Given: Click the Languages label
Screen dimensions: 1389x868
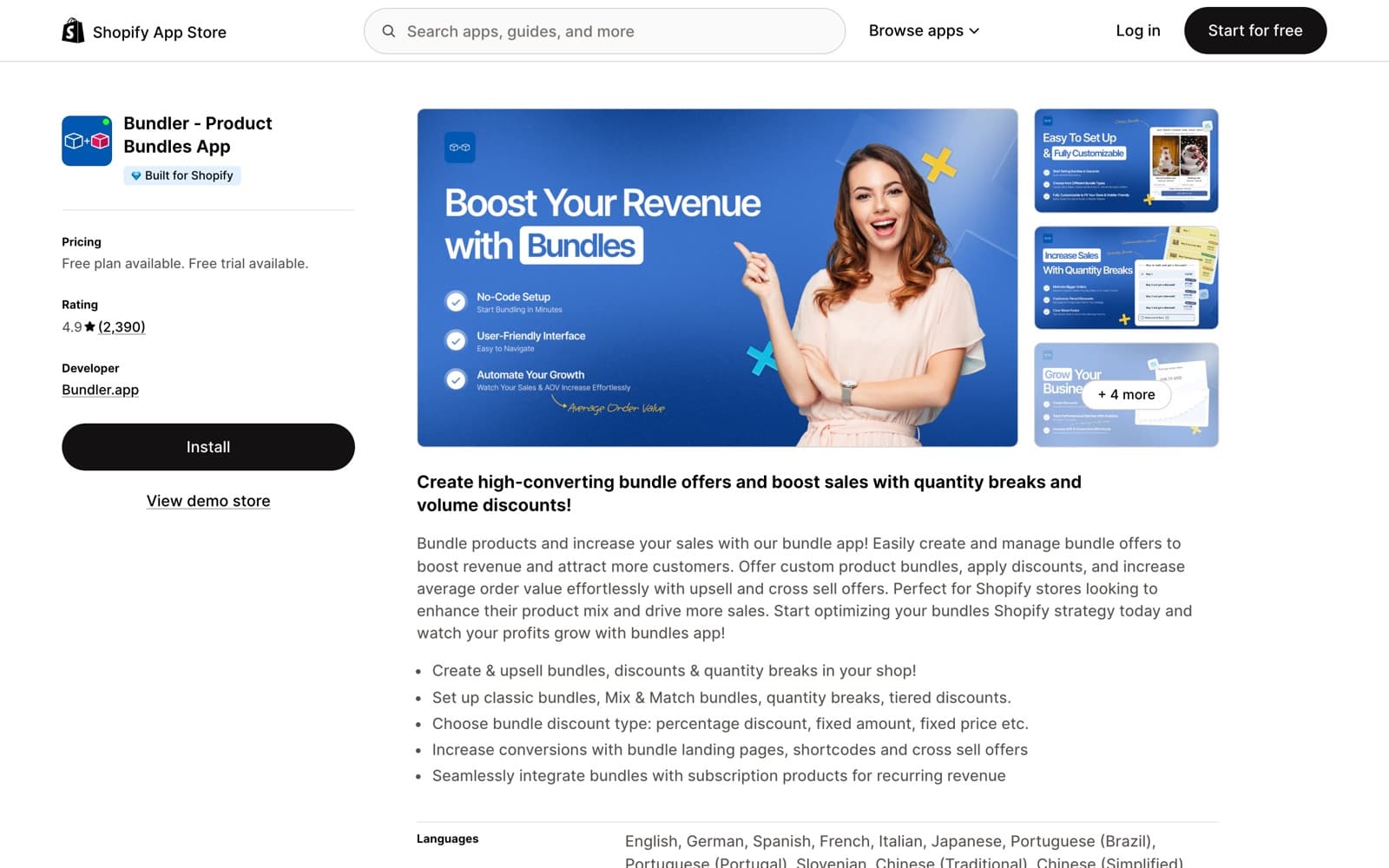Looking at the screenshot, I should pos(447,838).
